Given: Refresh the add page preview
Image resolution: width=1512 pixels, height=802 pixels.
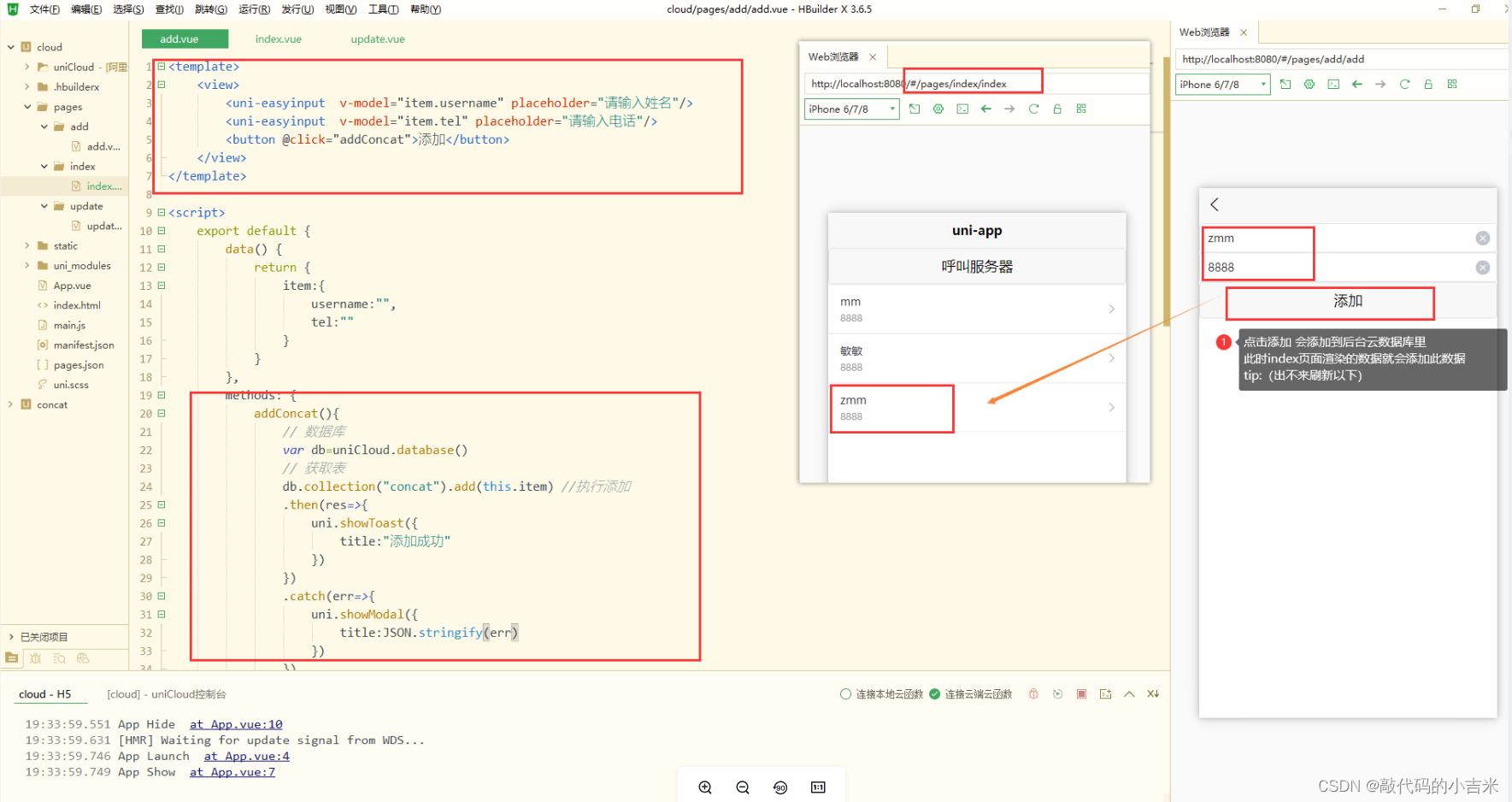Looking at the screenshot, I should [x=1404, y=84].
